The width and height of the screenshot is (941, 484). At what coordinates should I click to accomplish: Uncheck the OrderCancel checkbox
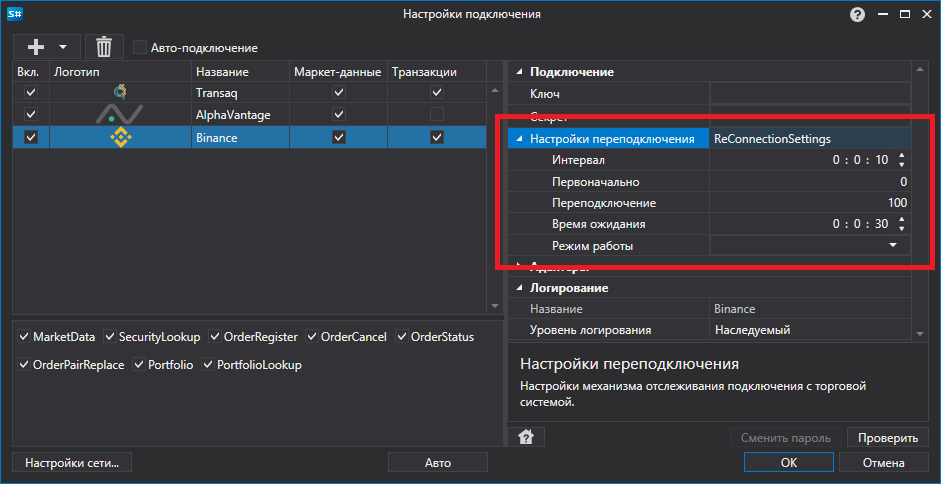(312, 337)
